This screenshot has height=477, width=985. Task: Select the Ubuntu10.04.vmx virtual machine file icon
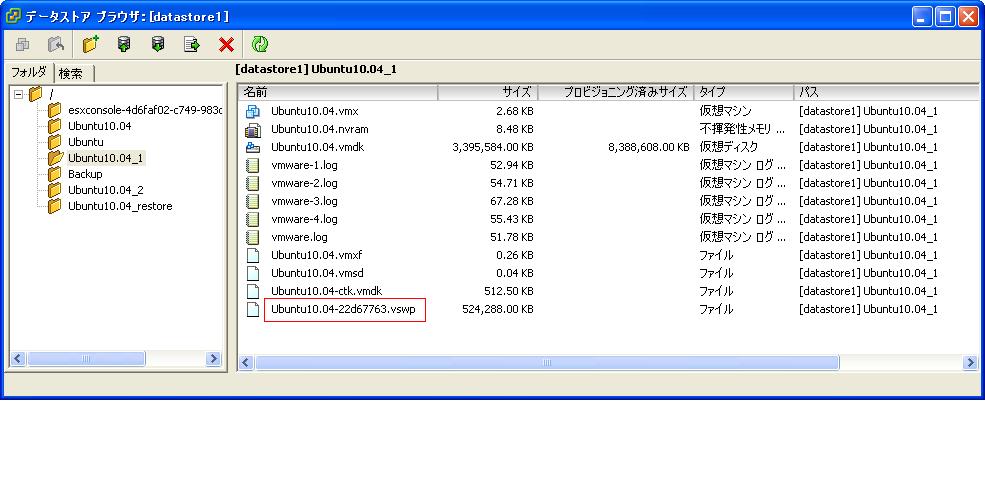pos(253,111)
